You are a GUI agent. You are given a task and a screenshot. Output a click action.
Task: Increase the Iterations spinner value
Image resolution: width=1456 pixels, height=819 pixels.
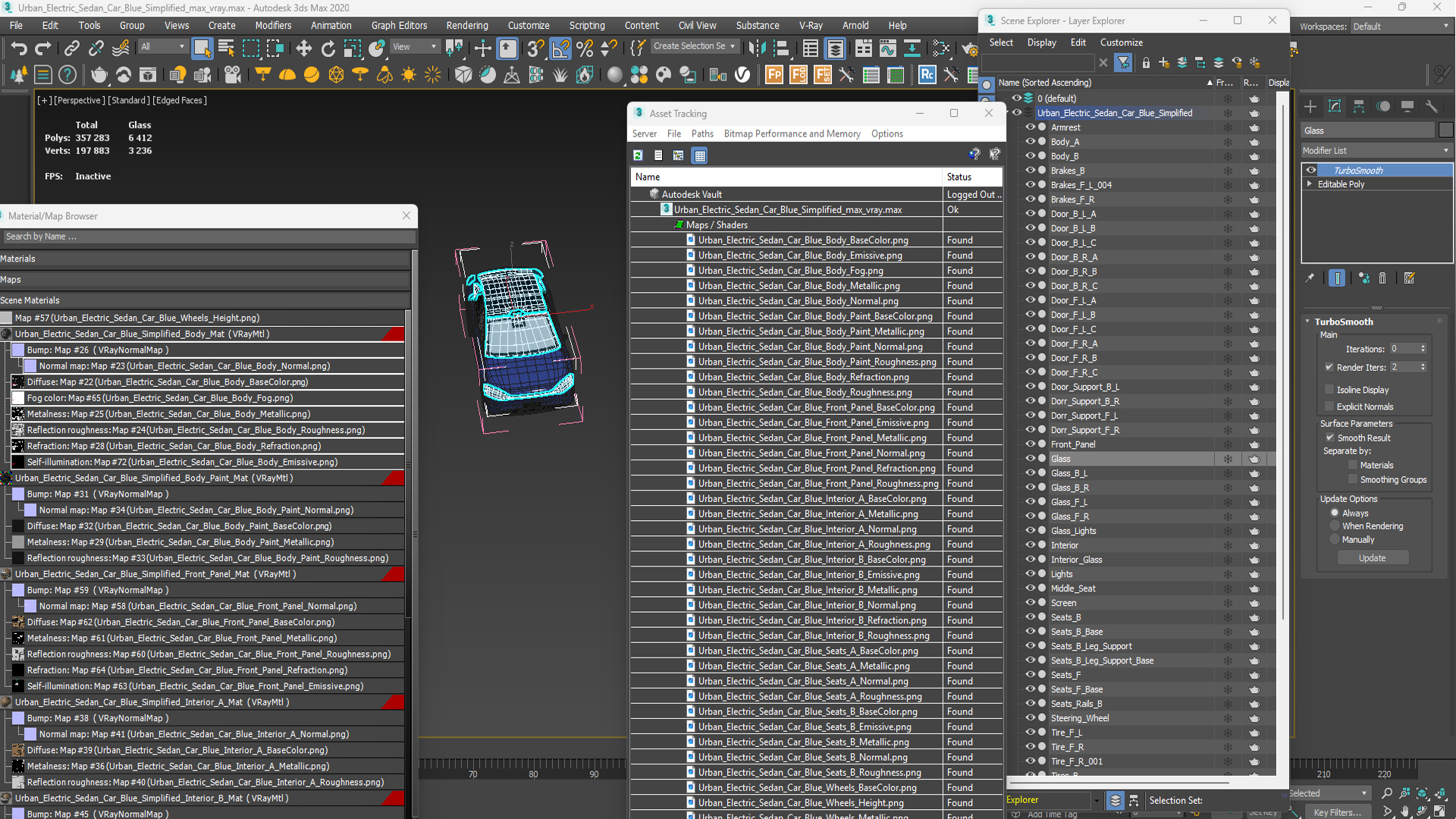pyautogui.click(x=1423, y=346)
